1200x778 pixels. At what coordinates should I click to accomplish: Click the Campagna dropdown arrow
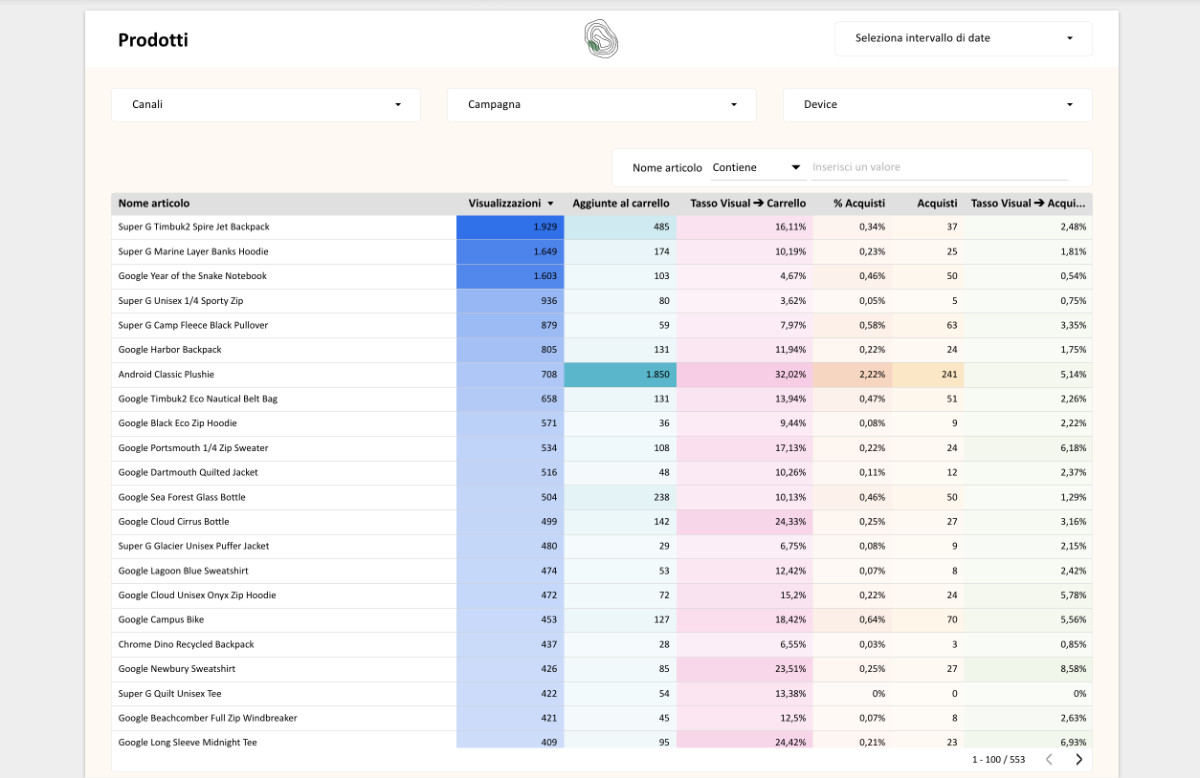734,104
